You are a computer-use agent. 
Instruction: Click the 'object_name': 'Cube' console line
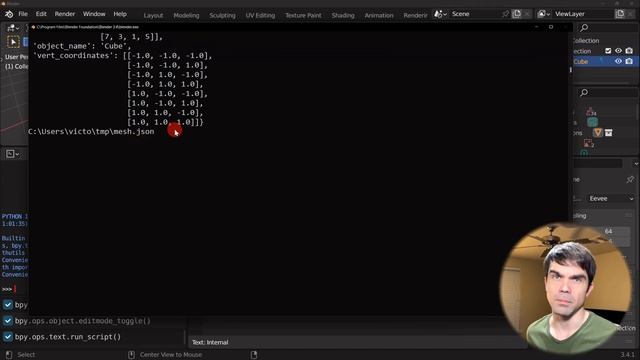82,46
